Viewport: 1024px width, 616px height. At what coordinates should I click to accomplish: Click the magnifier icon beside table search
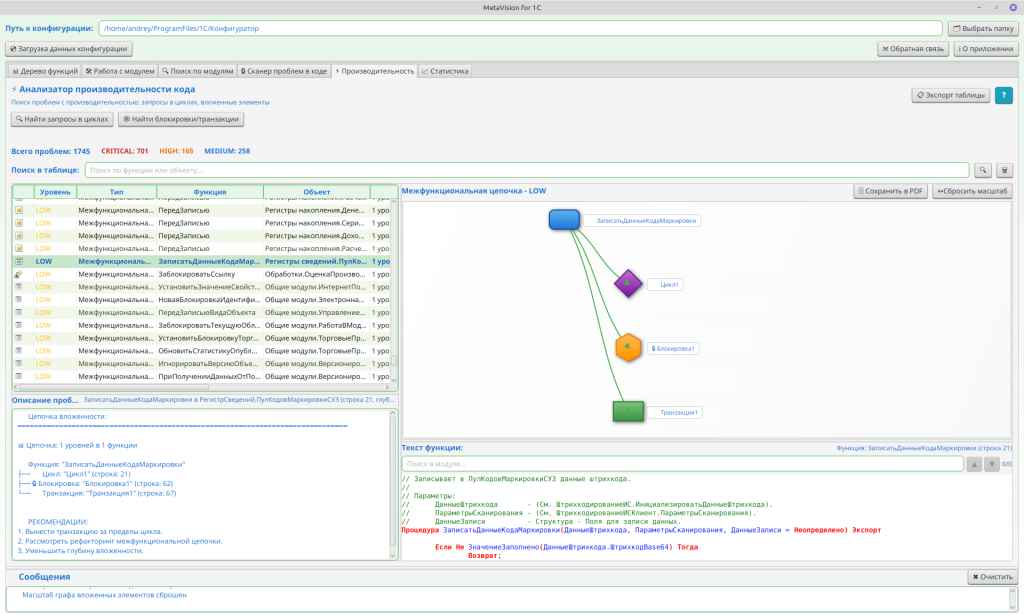point(984,171)
